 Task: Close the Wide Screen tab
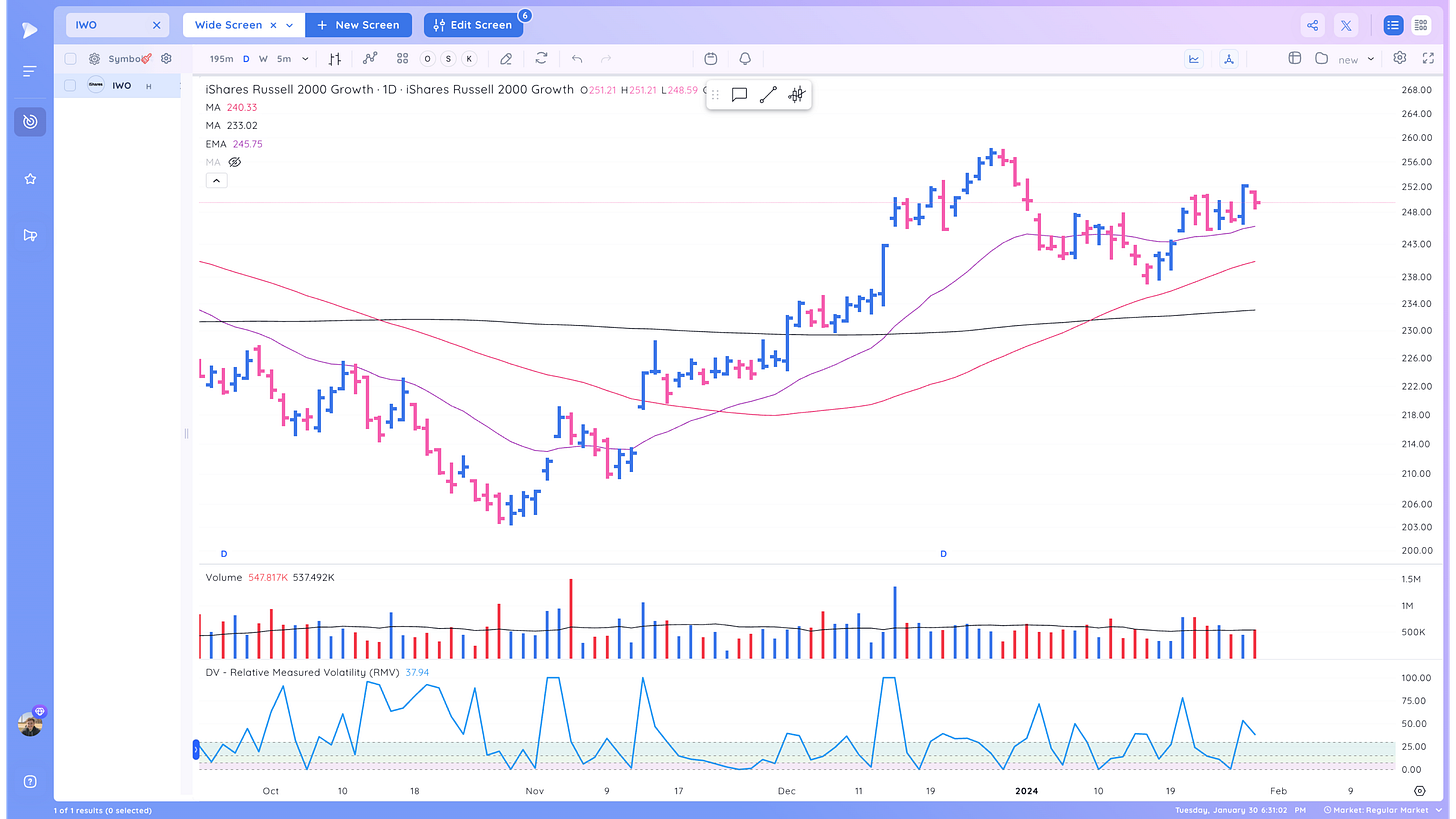click(273, 25)
